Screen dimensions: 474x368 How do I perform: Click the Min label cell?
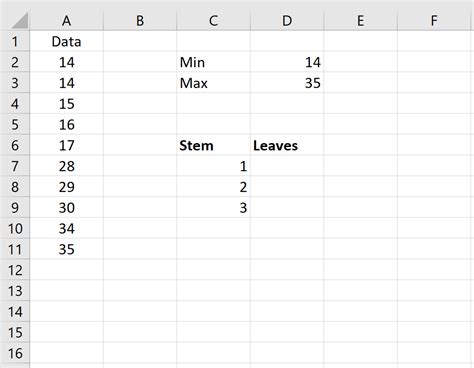pos(213,62)
